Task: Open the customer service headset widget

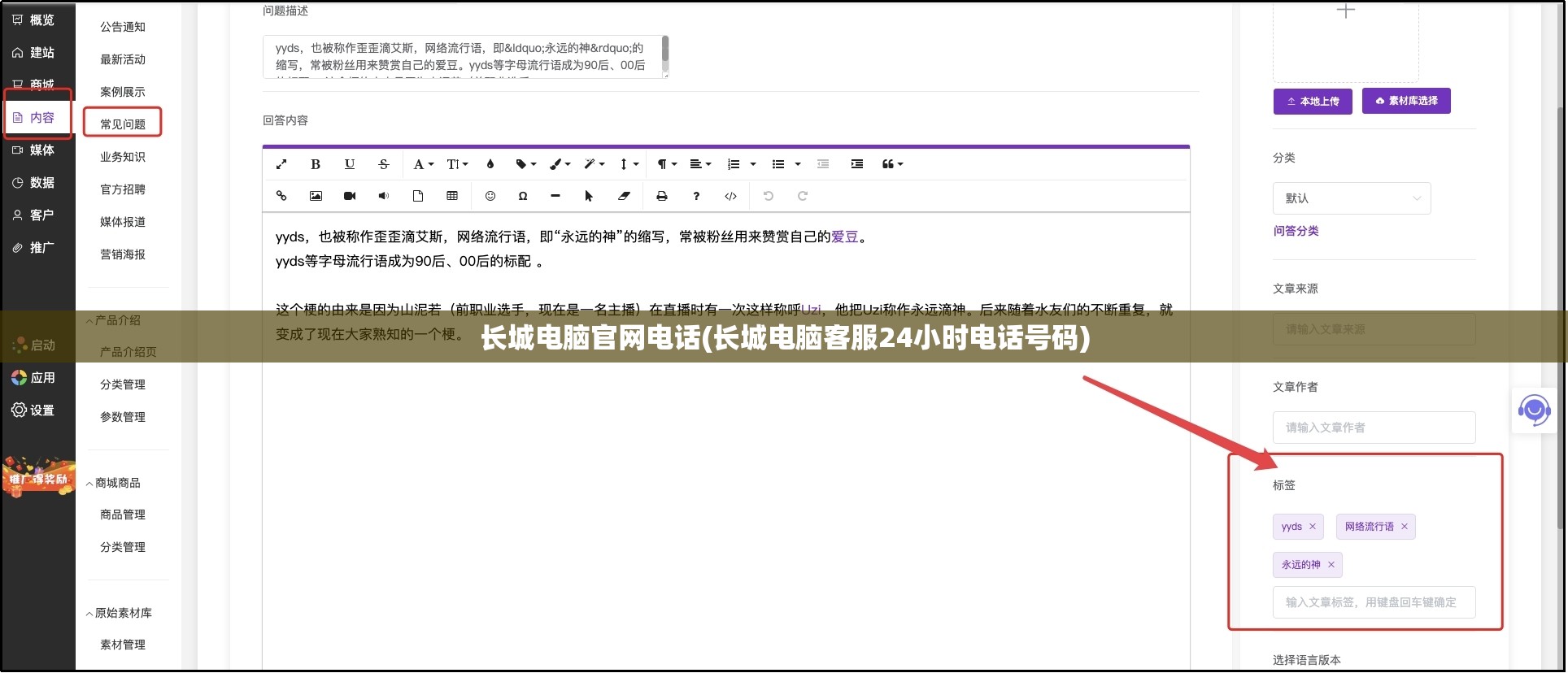Action: click(1534, 410)
